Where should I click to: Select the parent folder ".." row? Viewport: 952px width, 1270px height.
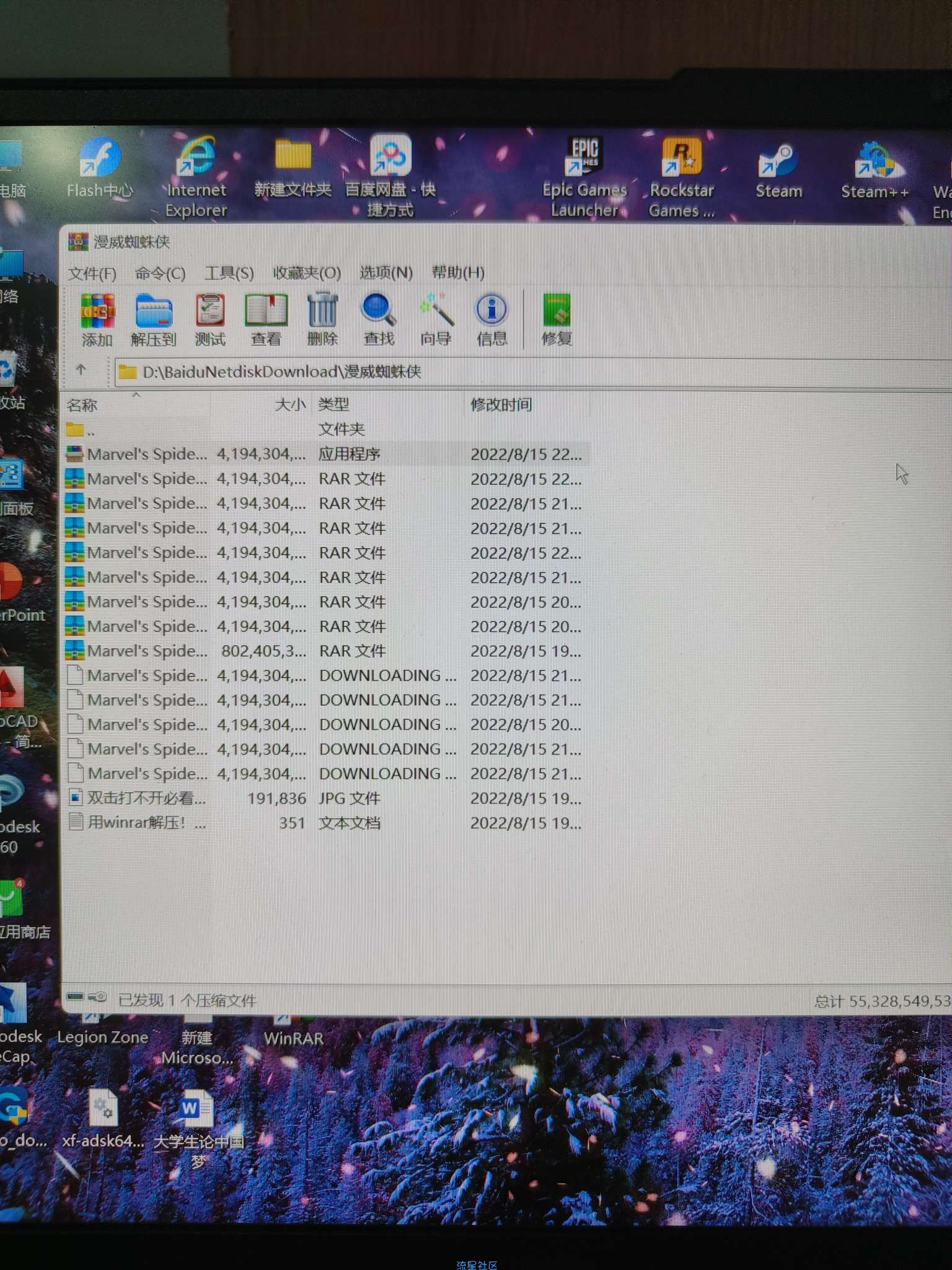(327, 429)
